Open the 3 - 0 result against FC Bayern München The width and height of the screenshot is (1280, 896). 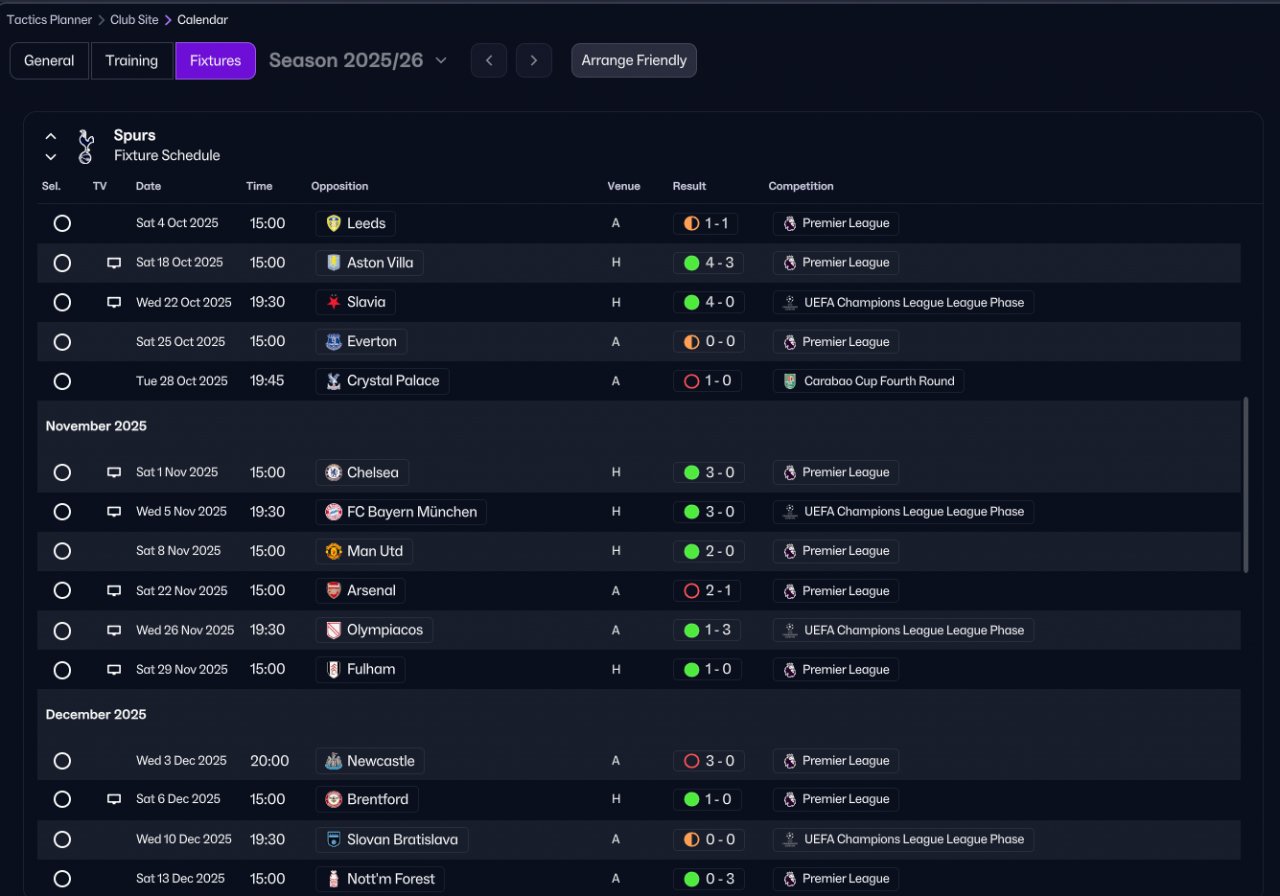(707, 512)
